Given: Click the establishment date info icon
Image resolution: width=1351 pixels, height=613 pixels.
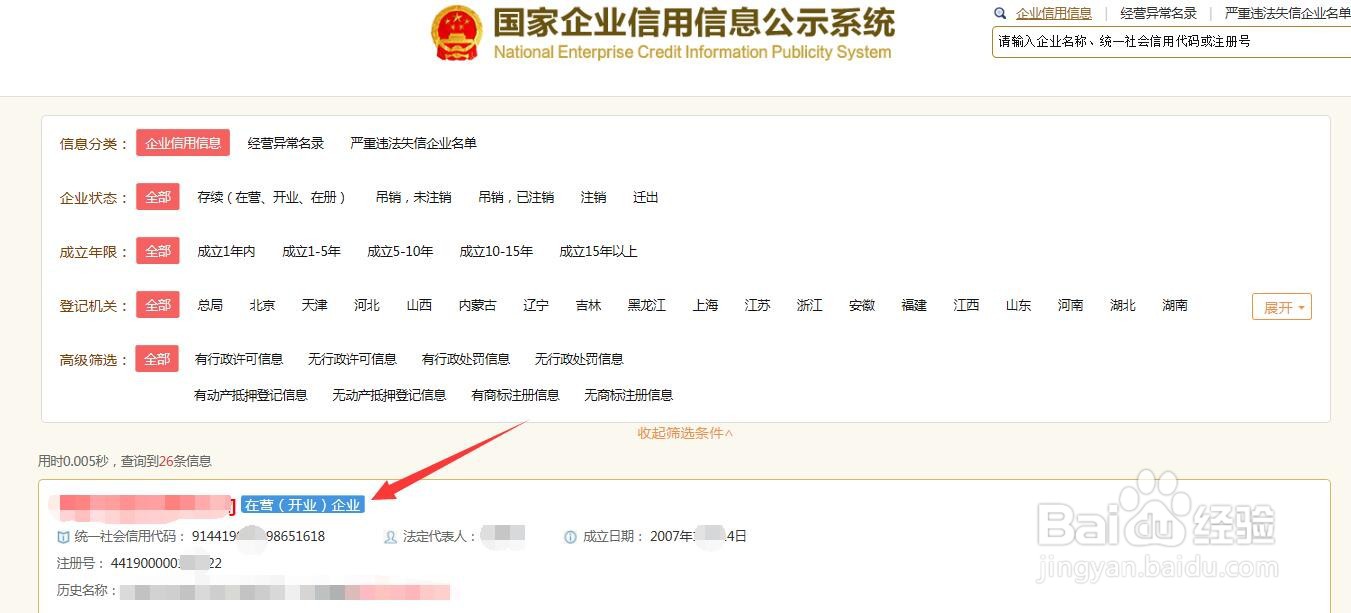Looking at the screenshot, I should click(571, 537).
